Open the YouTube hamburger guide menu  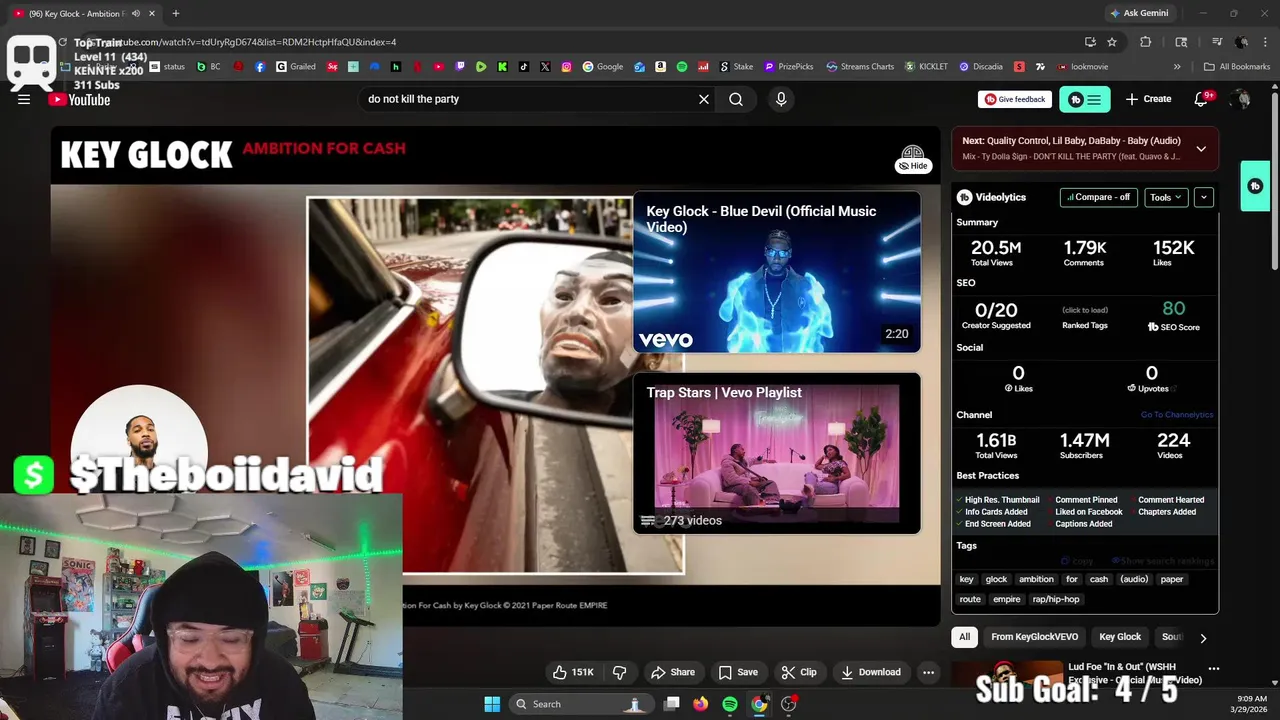(x=24, y=99)
